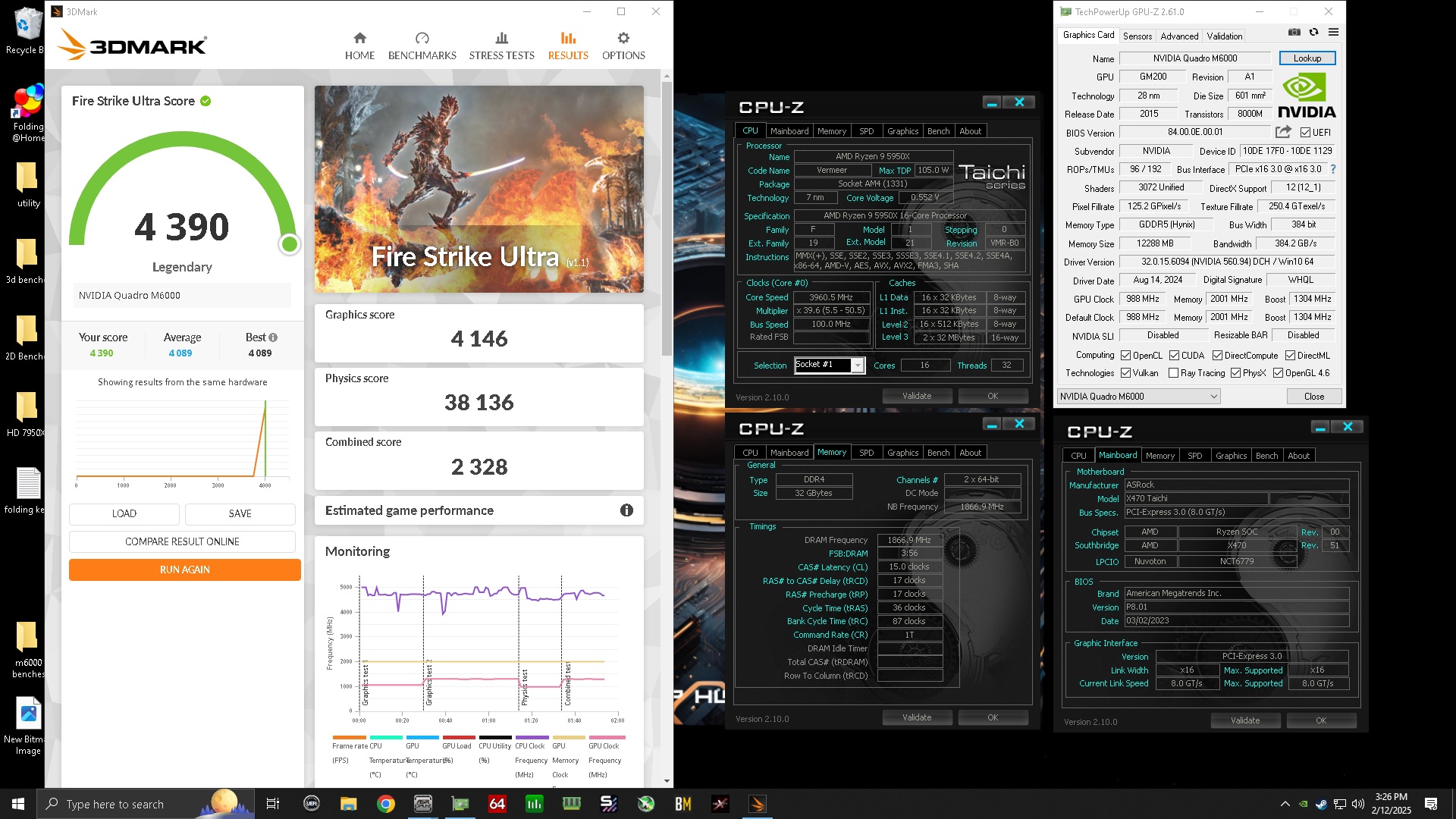Toggle the Vulkan checkbox in GPU-Z

tap(1126, 373)
